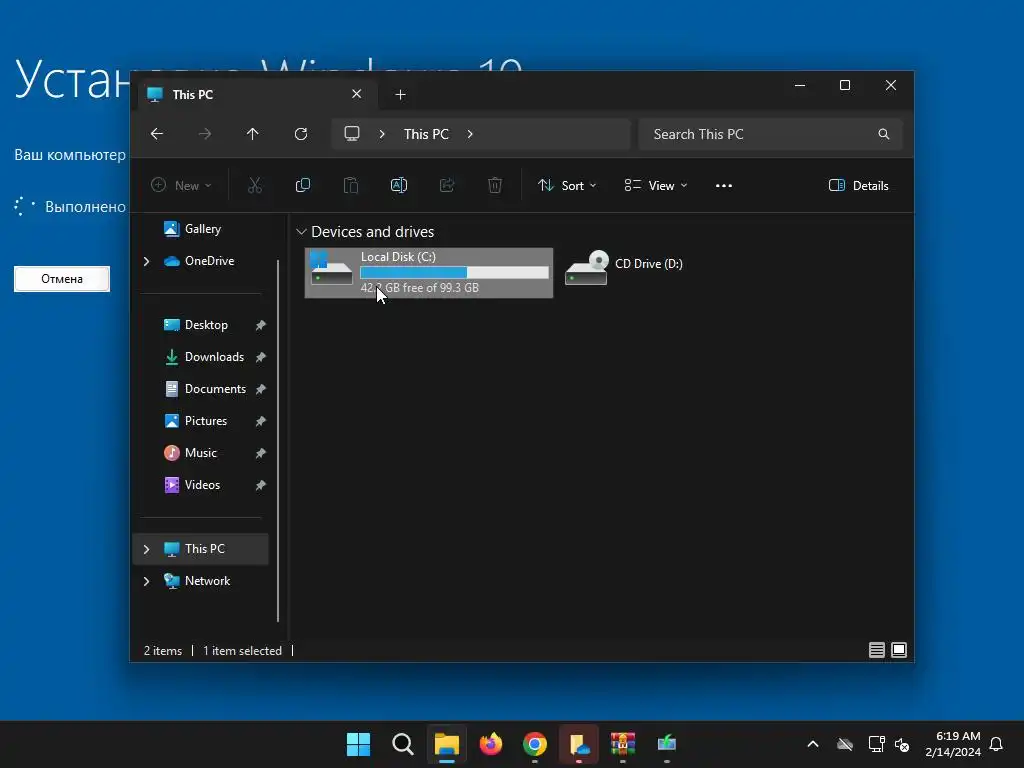
Task: Open Pictures folder in sidebar
Action: click(195, 421)
